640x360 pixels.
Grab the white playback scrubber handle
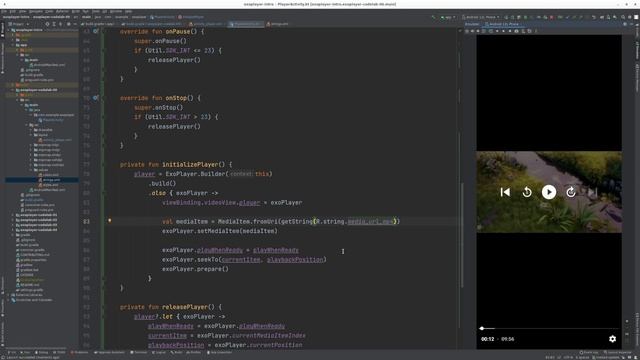482,328
